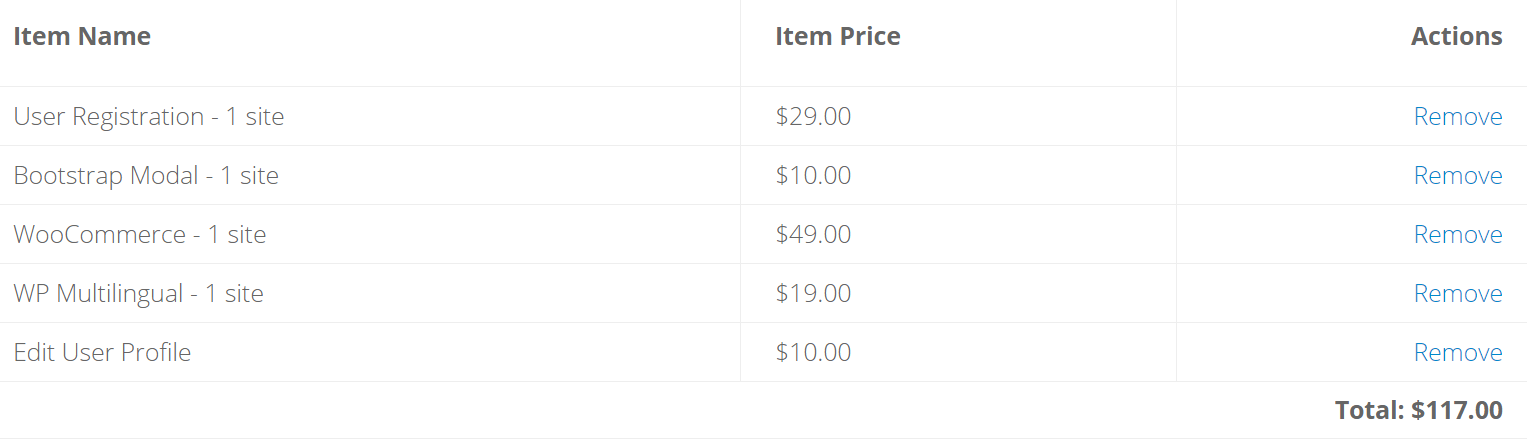The width and height of the screenshot is (1527, 439).
Task: Click the Total label in the footer row
Action: [1369, 411]
